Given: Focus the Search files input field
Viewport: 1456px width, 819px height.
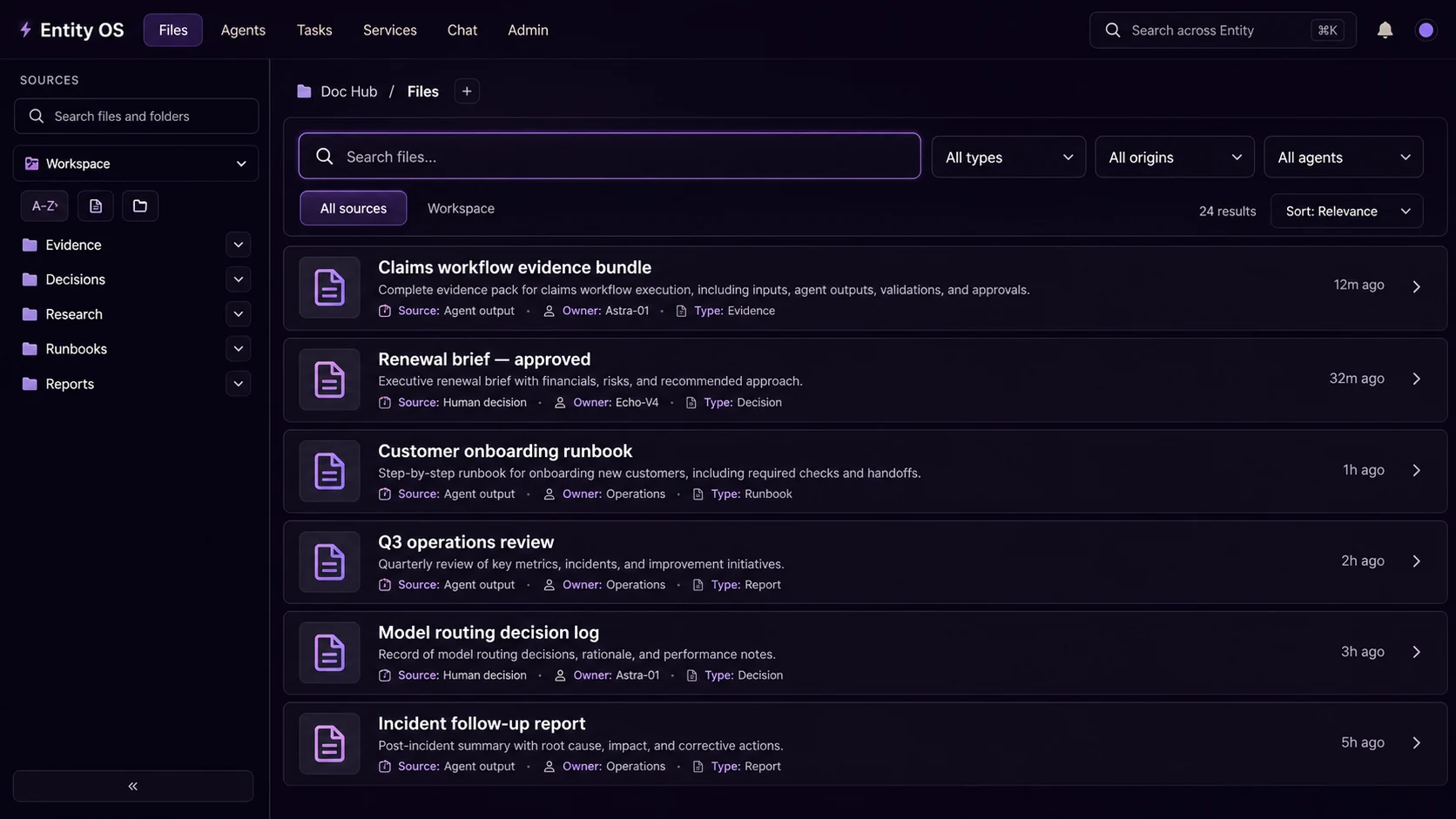Looking at the screenshot, I should (x=610, y=157).
